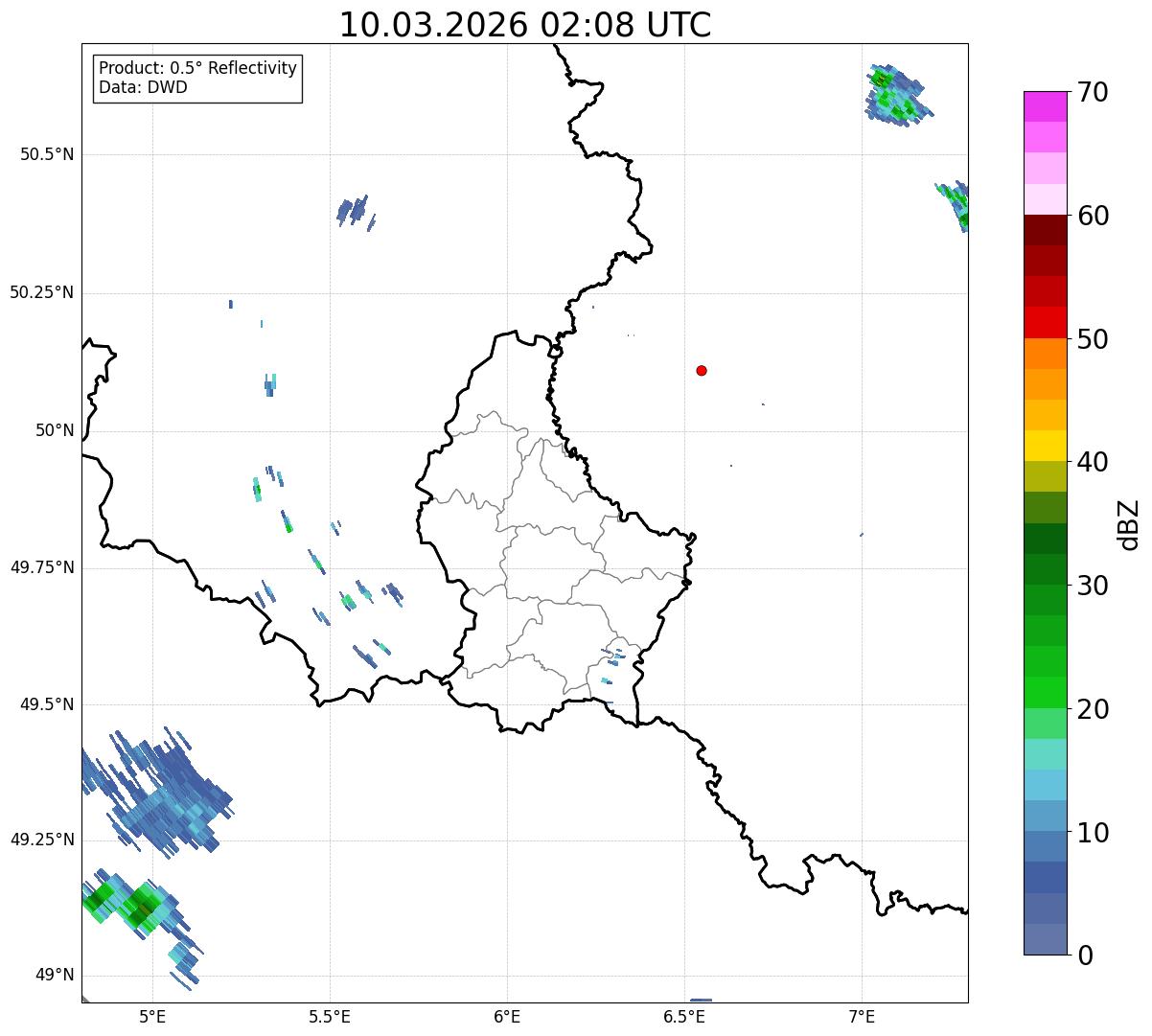Click the 6.5°E longitude label

[684, 1016]
